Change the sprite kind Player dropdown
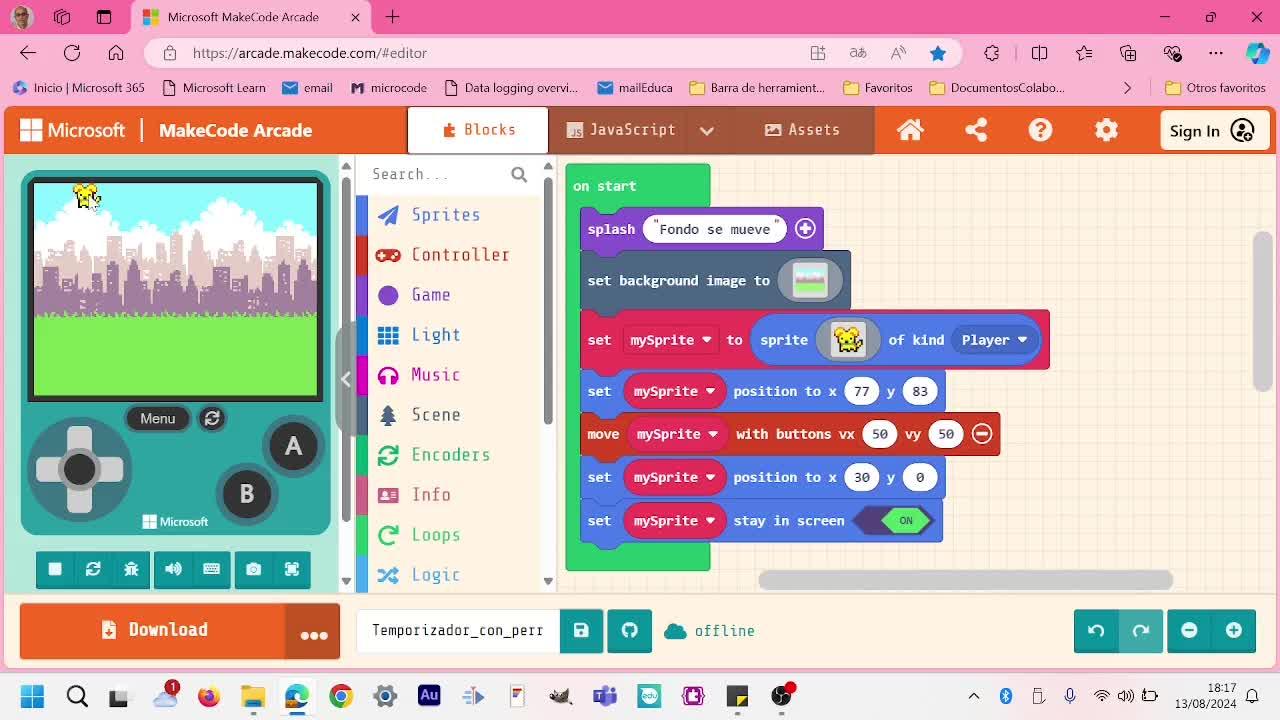 tap(994, 340)
